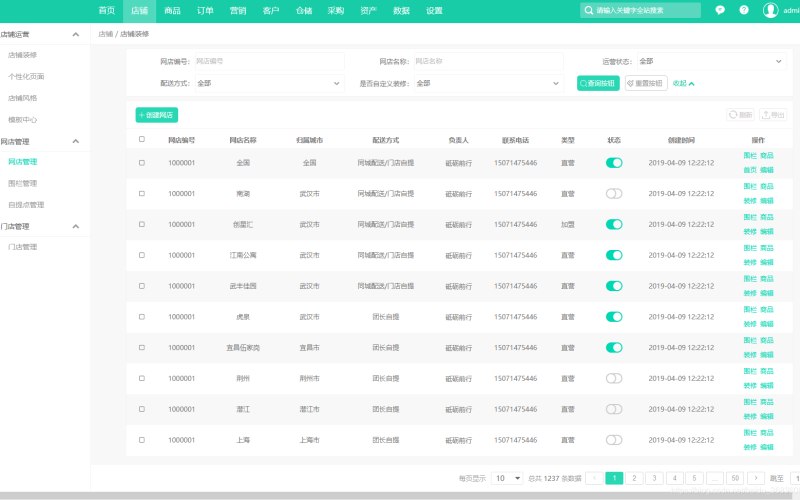Toggle status switch for 全国 store row
The image size is (800, 500).
coord(614,163)
